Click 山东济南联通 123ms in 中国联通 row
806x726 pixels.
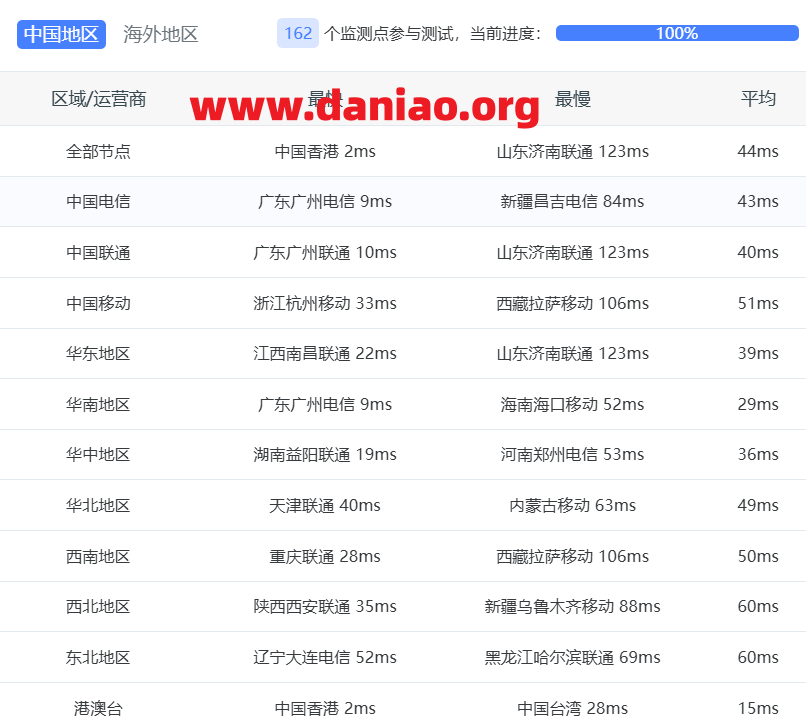[x=573, y=252]
